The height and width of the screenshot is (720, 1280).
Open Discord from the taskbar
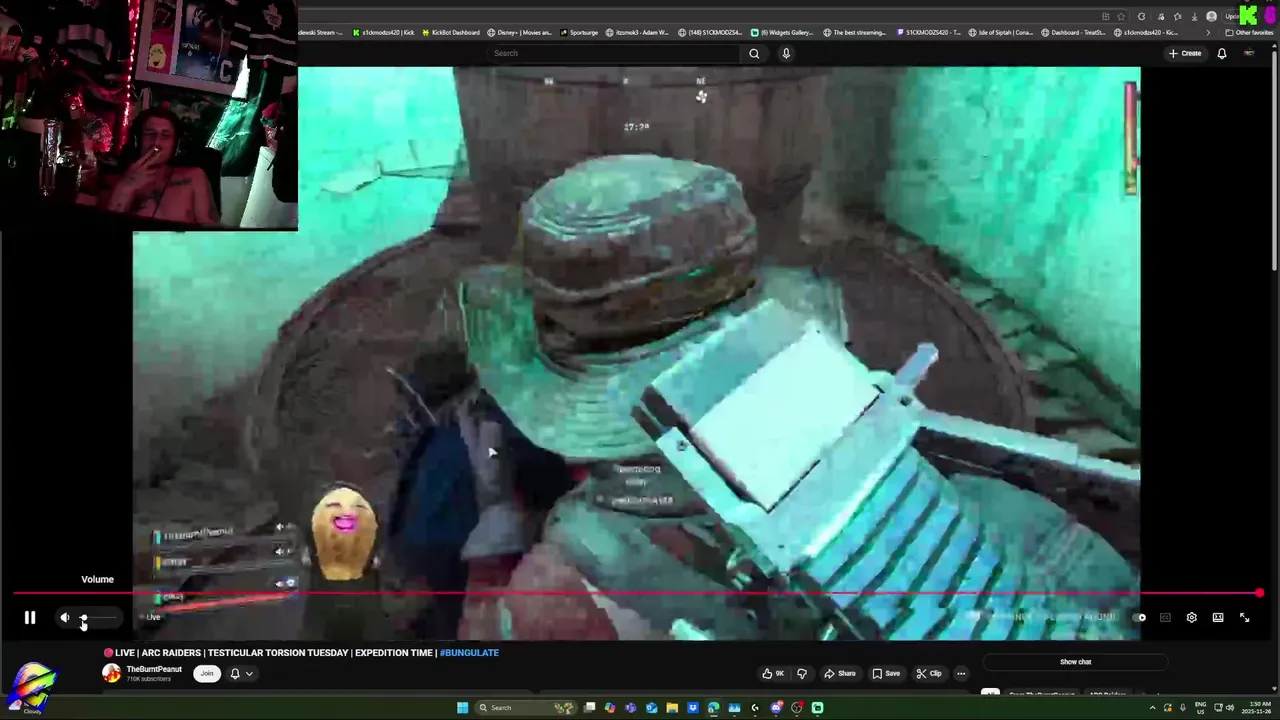[x=776, y=708]
